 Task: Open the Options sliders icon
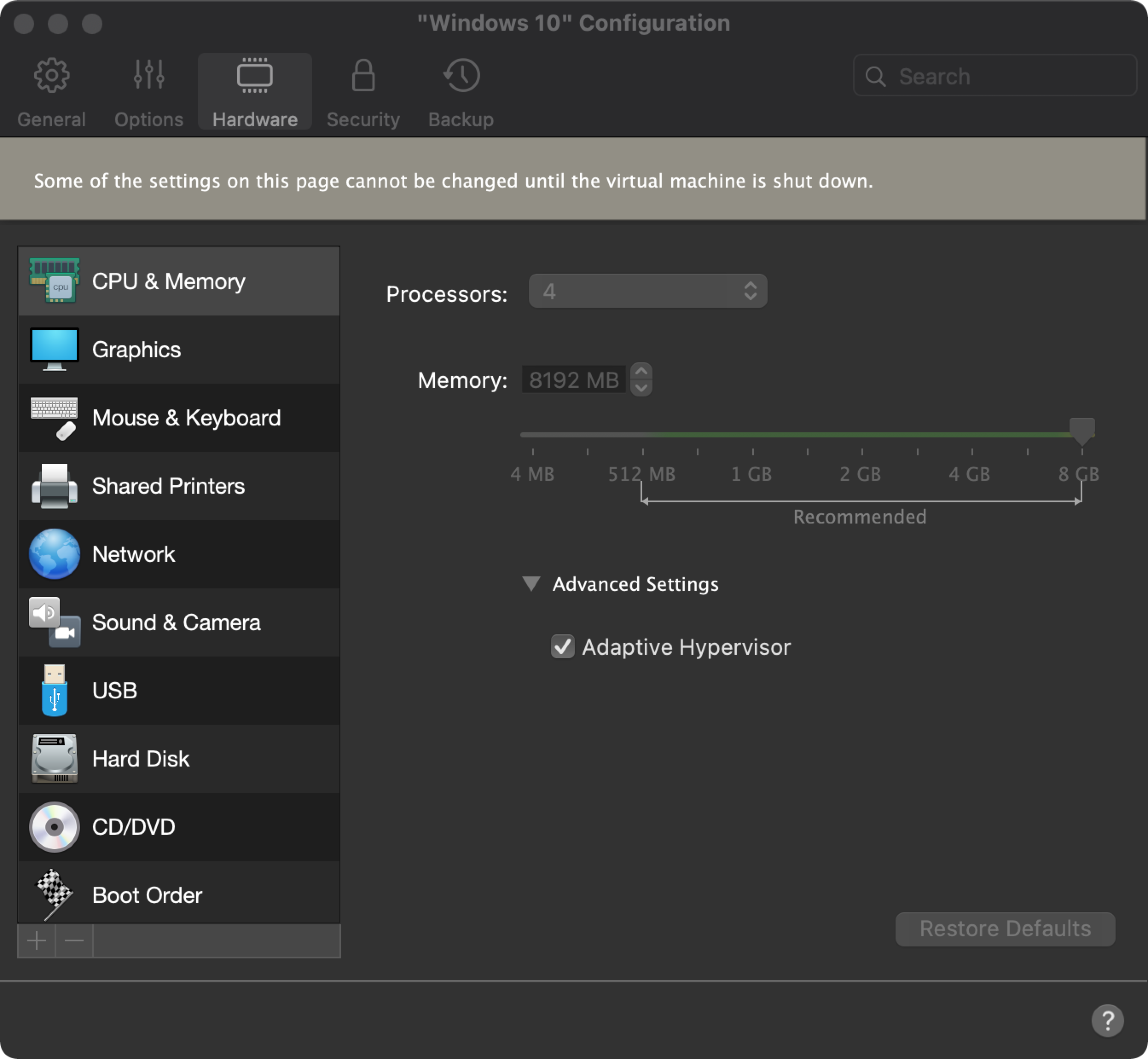coord(149,75)
